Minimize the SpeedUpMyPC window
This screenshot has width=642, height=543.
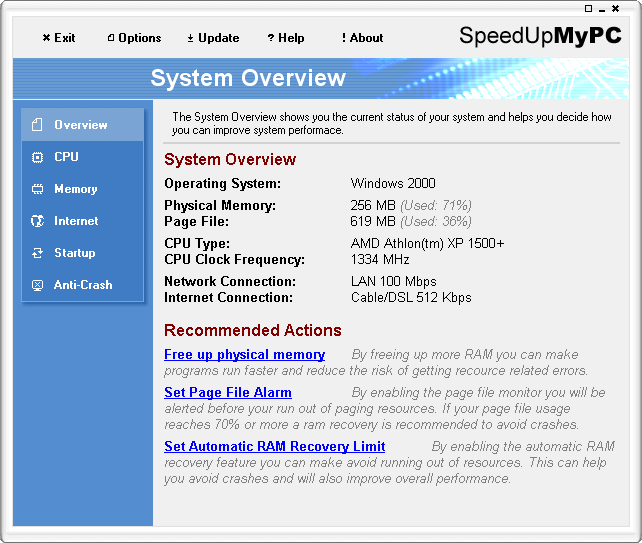click(602, 9)
